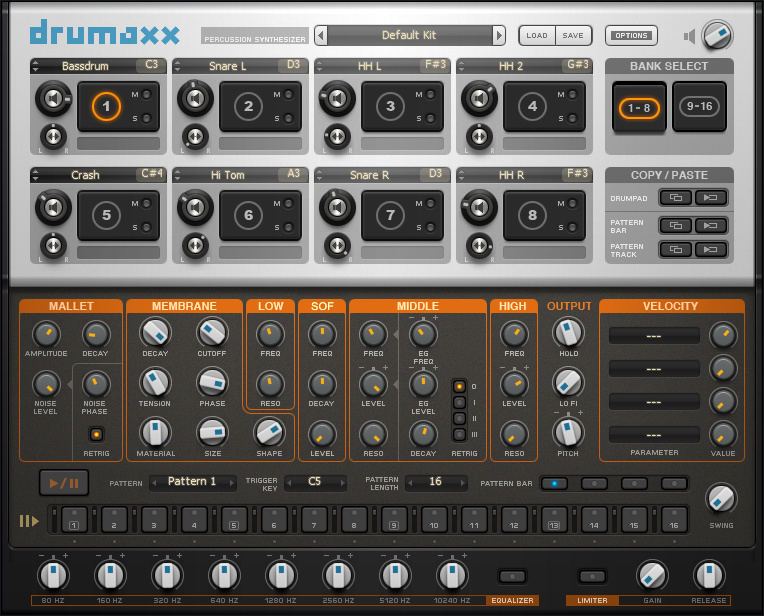The height and width of the screenshot is (616, 764).
Task: Toggle the Equalizer on/off switch
Action: click(x=512, y=576)
